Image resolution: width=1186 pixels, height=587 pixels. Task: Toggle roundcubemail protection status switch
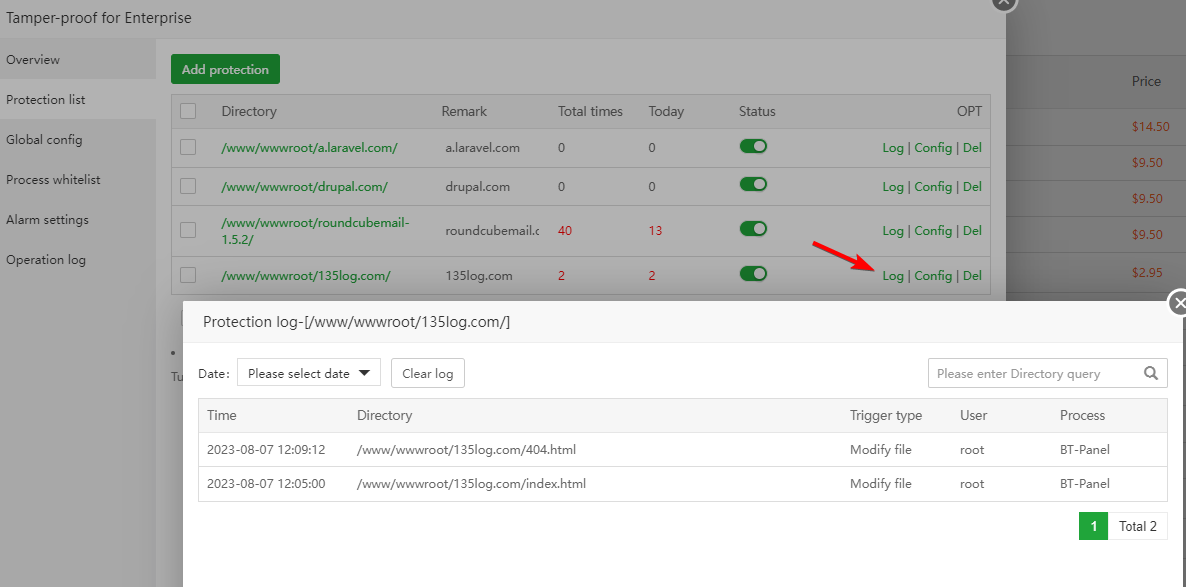pyautogui.click(x=753, y=229)
